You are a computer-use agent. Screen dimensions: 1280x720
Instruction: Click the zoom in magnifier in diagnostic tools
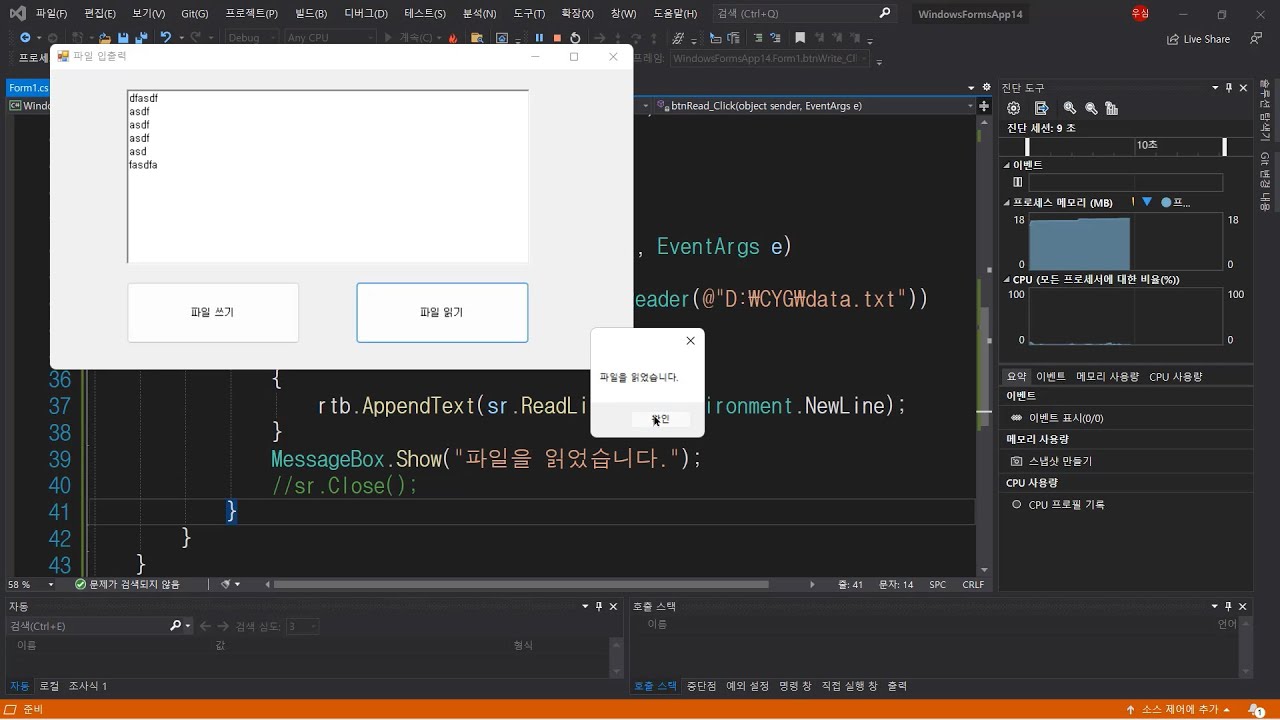1070,108
